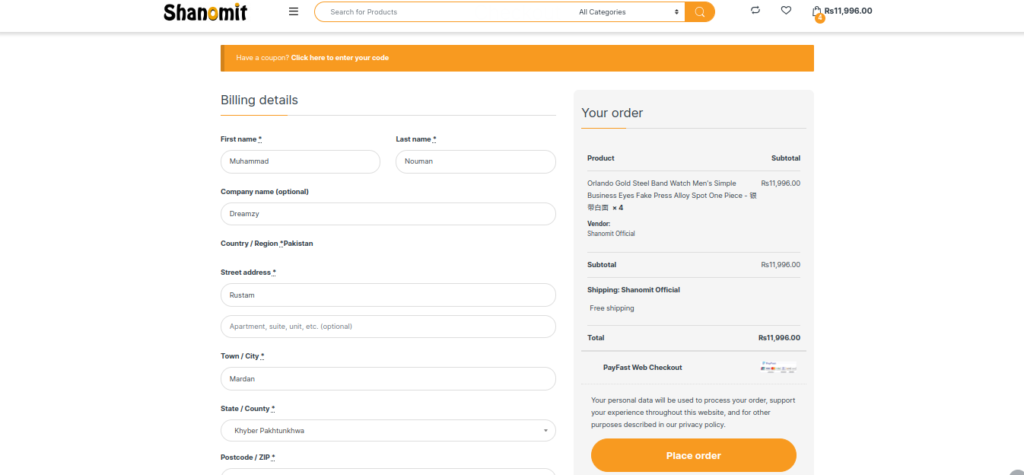Click the 'State / County' label
The image size is (1024, 475).
248,408
